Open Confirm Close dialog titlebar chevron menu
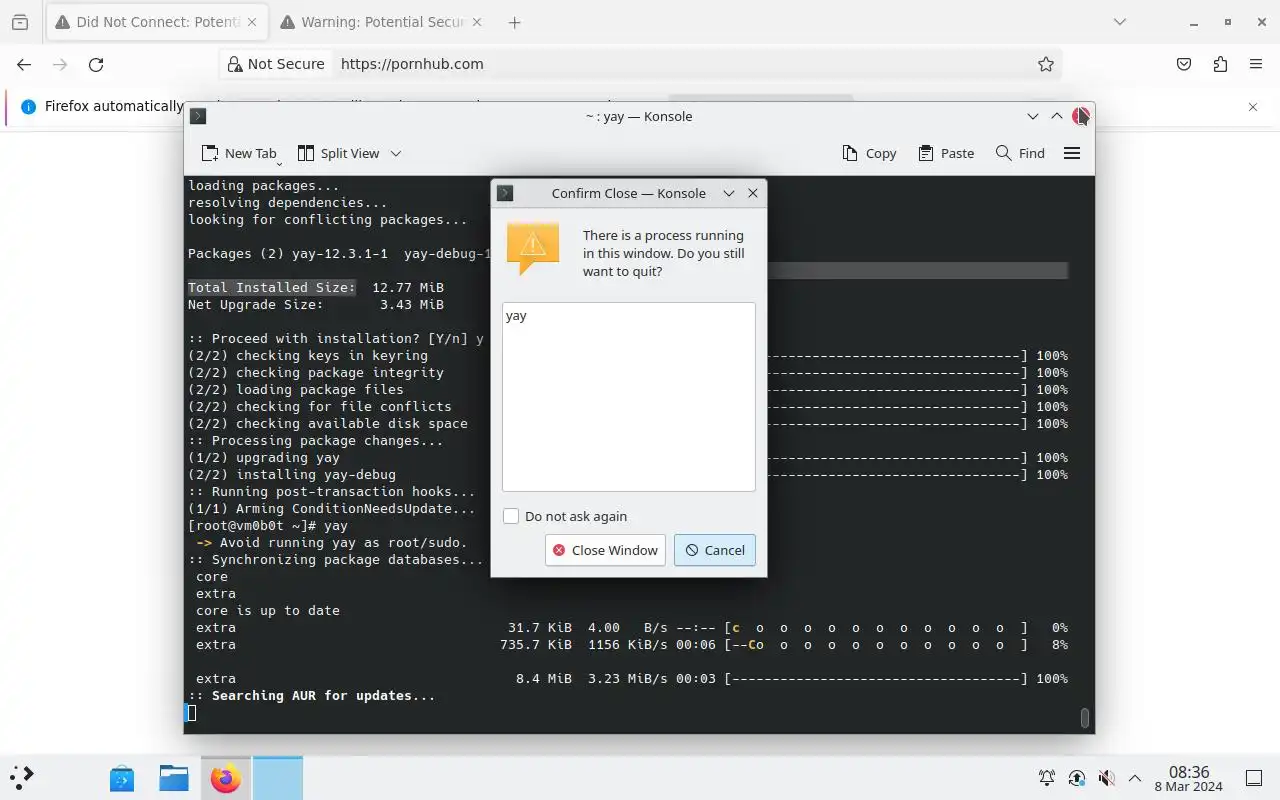The height and width of the screenshot is (800, 1280). pyautogui.click(x=729, y=193)
